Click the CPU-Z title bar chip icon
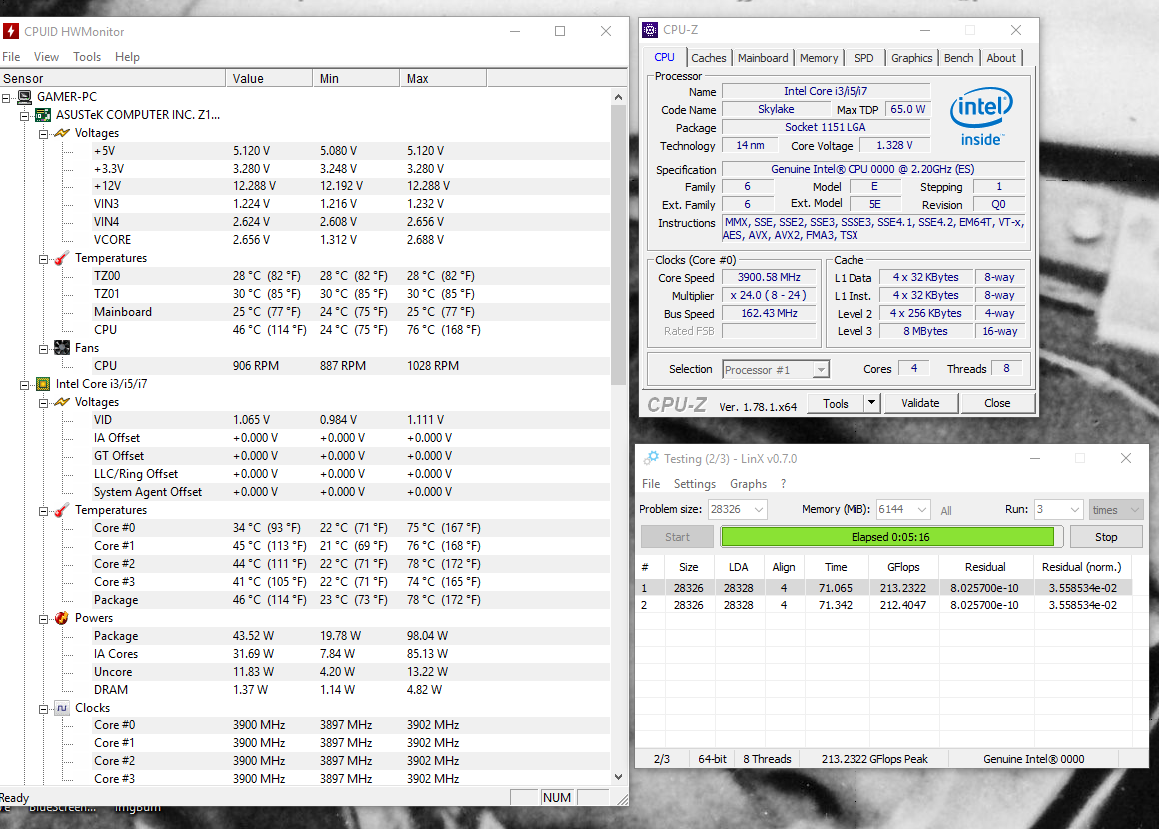Screen dimensions: 1159x829 pyautogui.click(x=650, y=30)
